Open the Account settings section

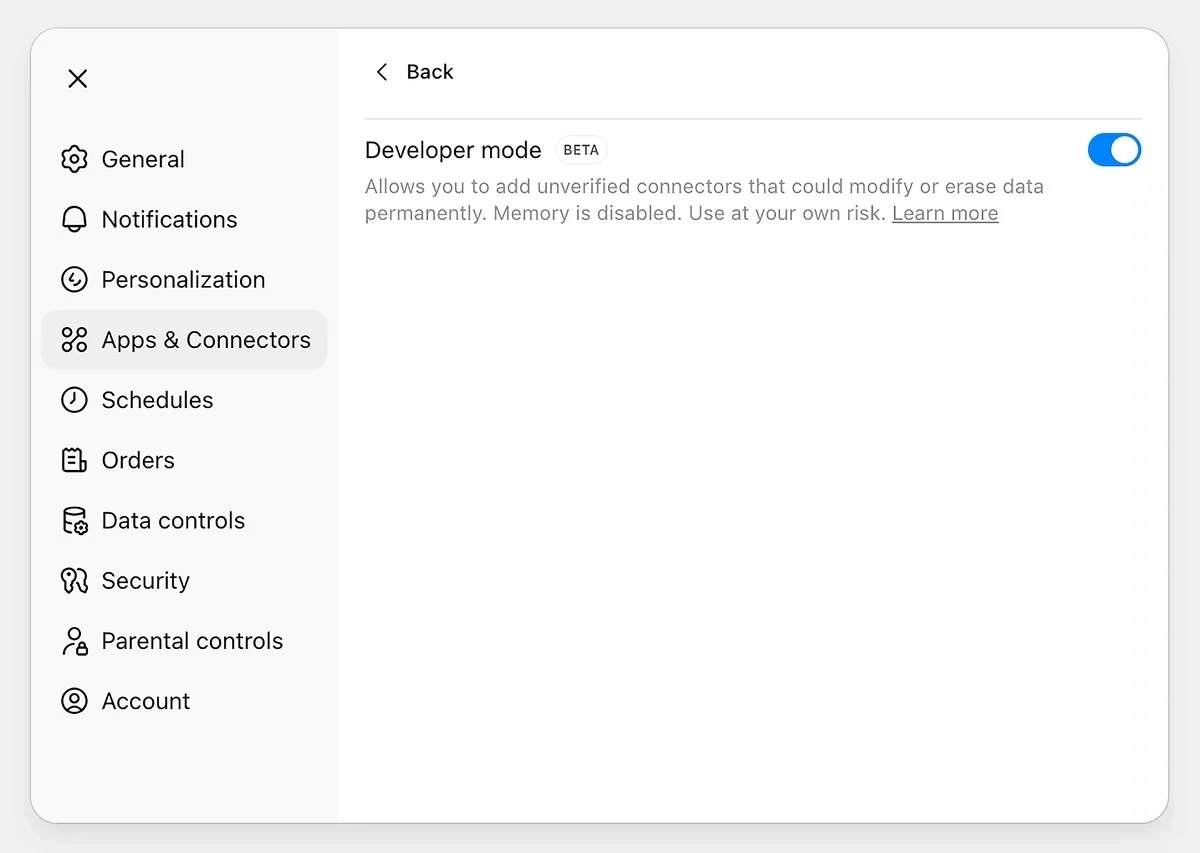point(145,701)
